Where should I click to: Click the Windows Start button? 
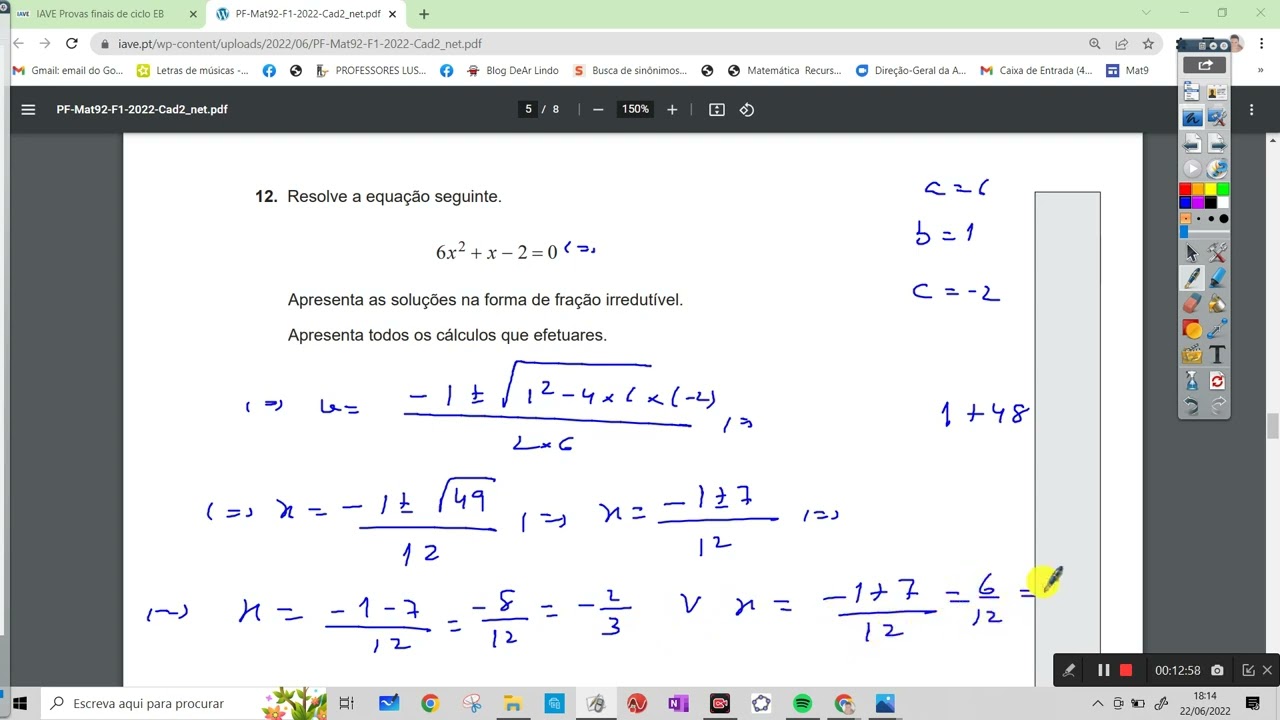(x=19, y=703)
